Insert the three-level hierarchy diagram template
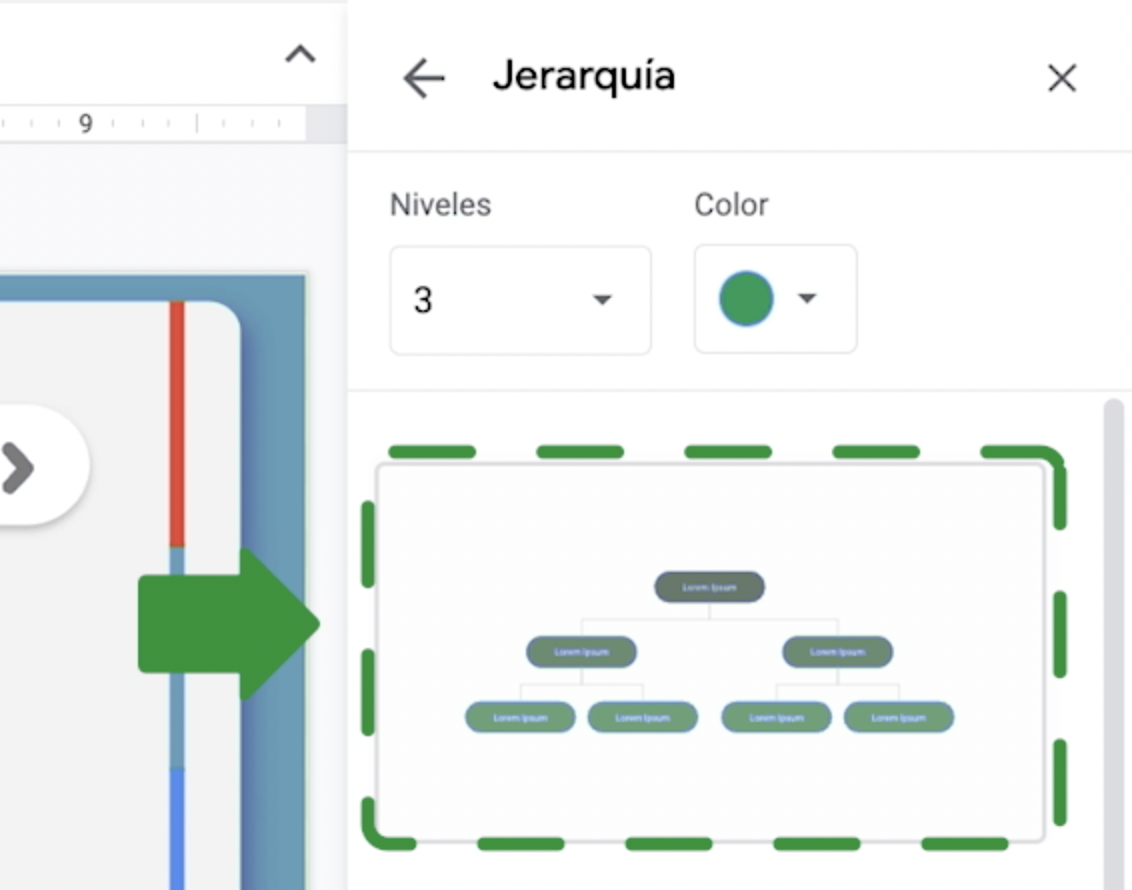 pos(712,645)
